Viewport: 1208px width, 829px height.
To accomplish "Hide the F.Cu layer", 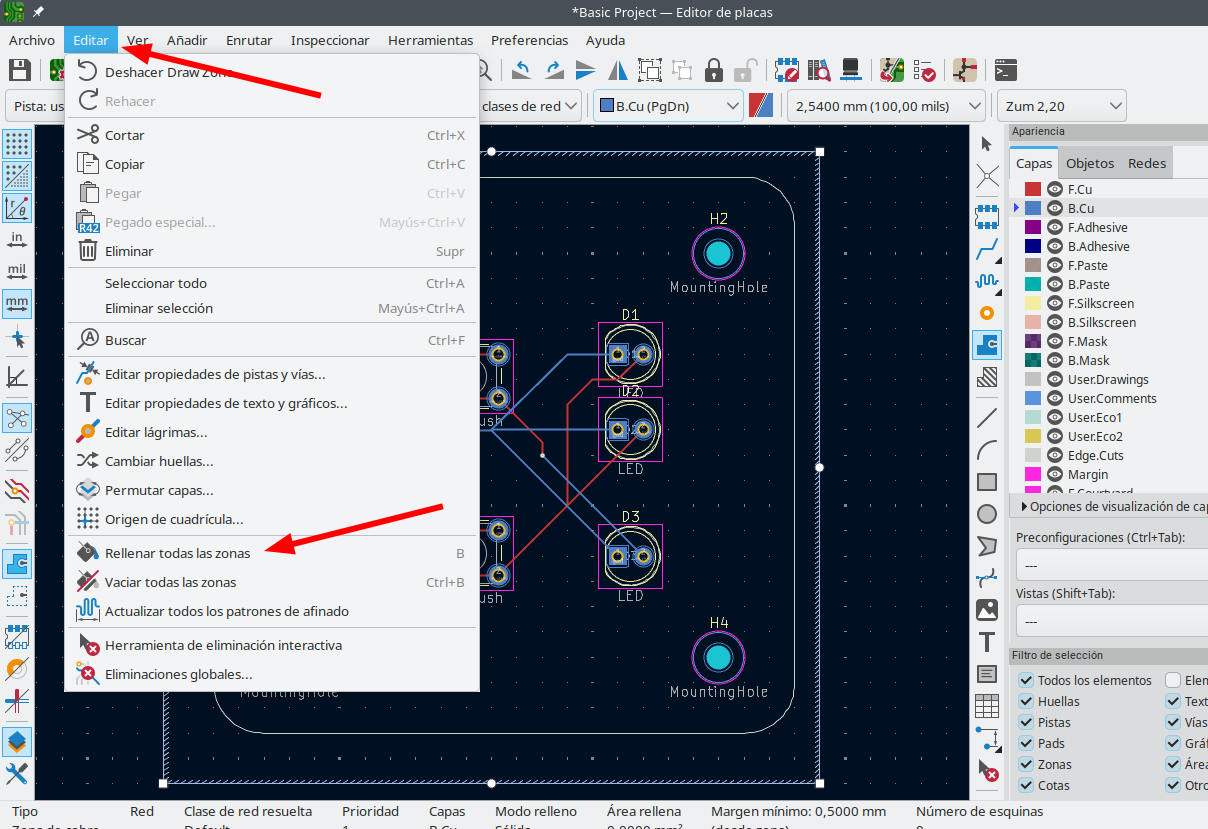I will 1054,189.
